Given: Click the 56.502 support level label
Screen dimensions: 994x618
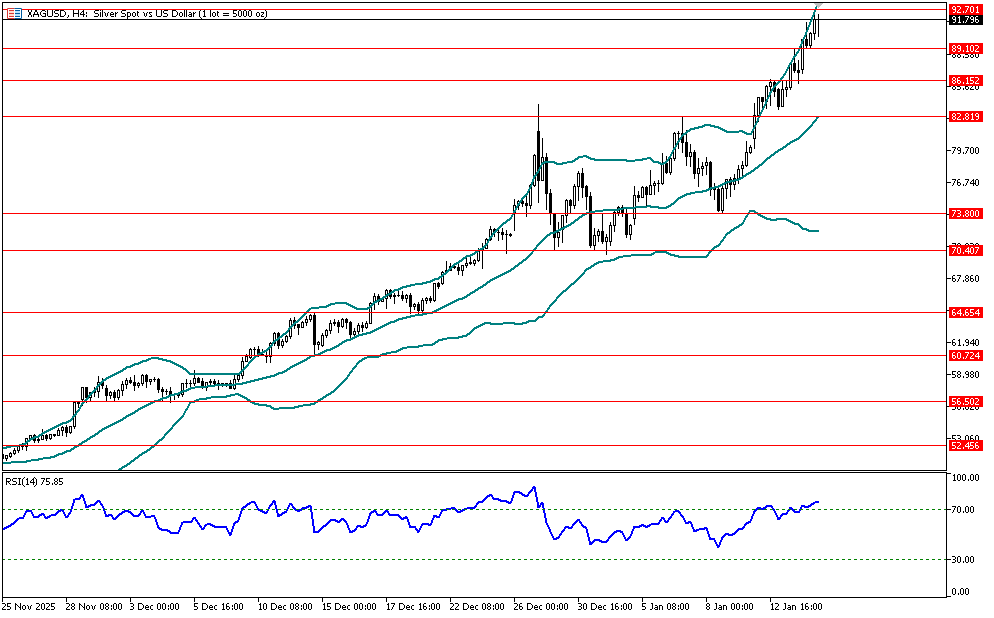Looking at the screenshot, I should pyautogui.click(x=964, y=402).
